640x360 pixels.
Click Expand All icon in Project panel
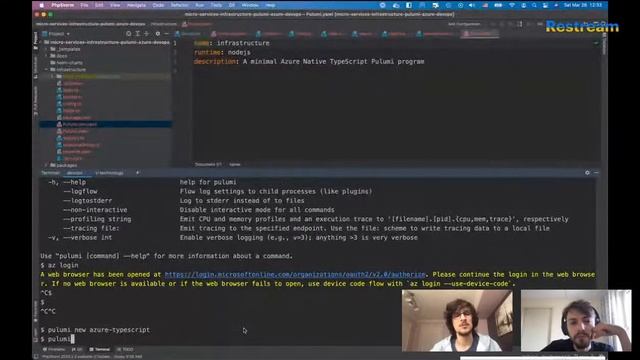138,33
